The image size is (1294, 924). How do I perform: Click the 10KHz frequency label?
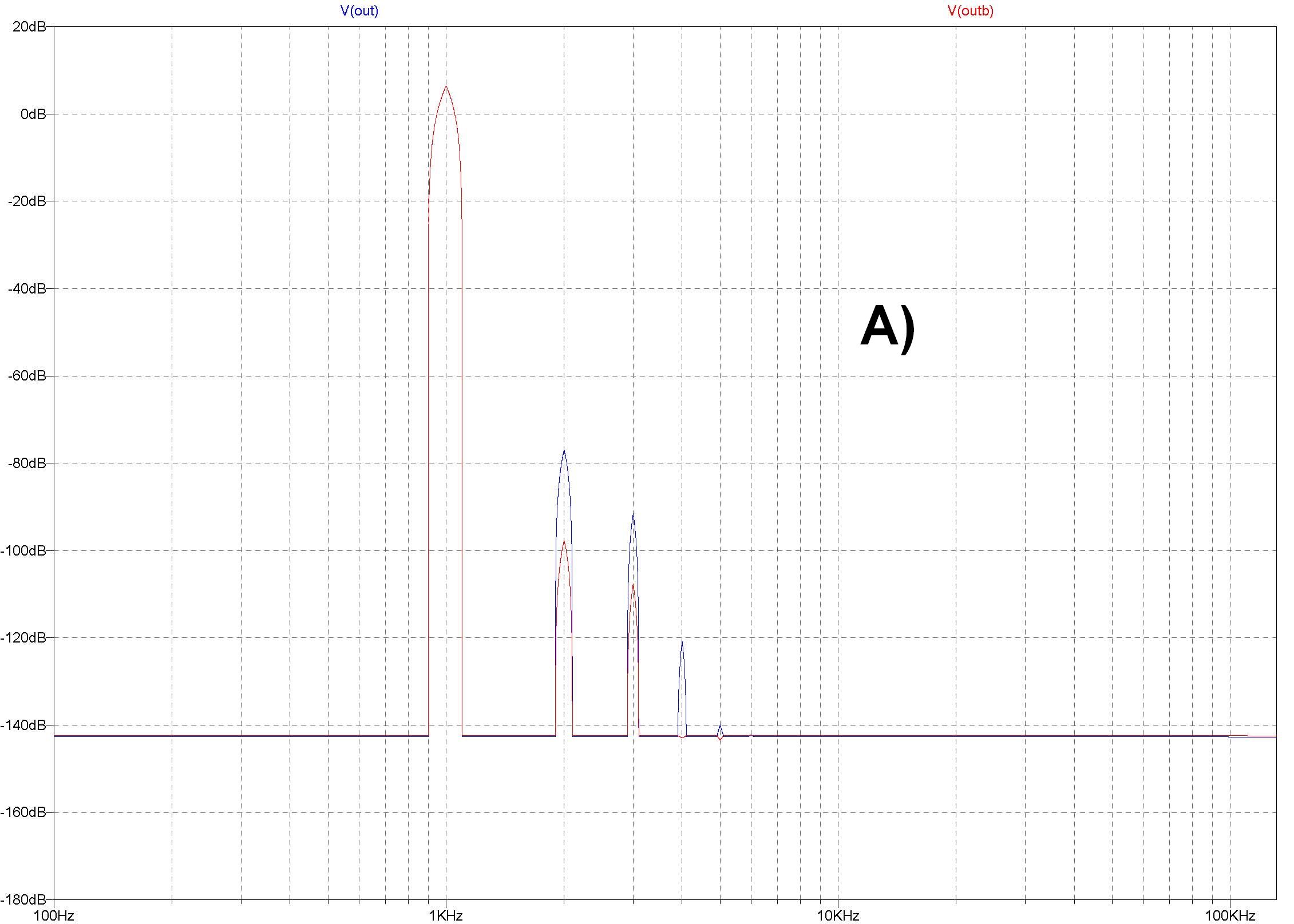click(838, 916)
